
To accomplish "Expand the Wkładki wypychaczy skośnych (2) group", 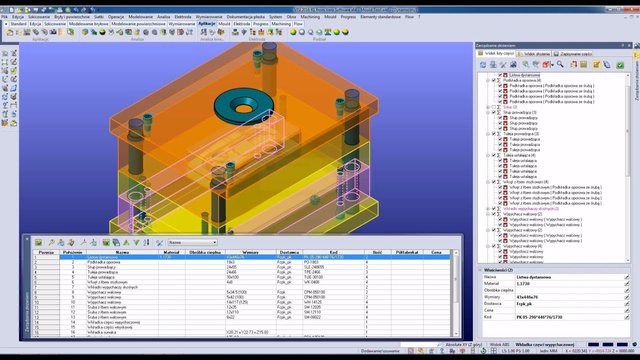I will click(x=488, y=209).
